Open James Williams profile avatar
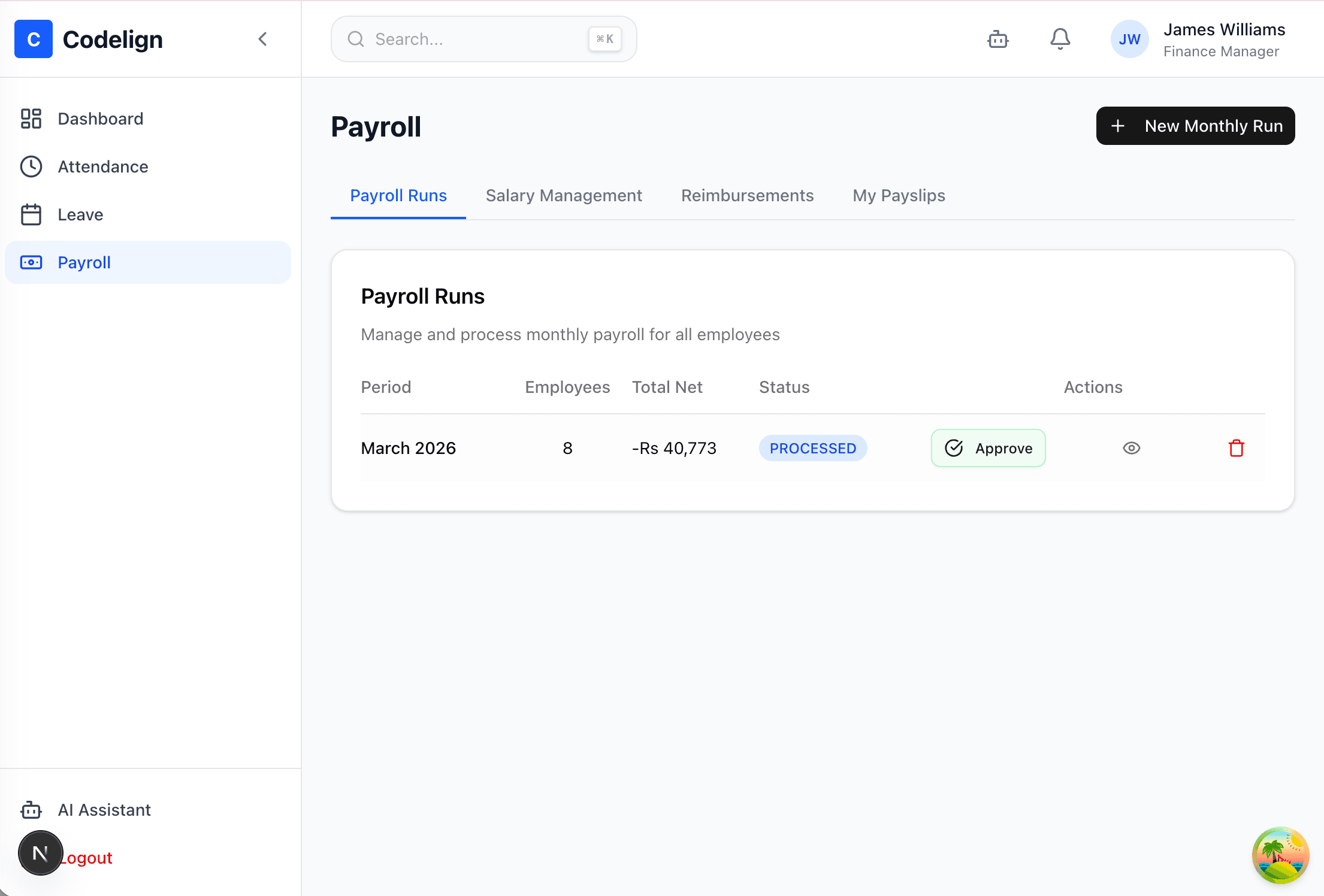The height and width of the screenshot is (896, 1324). coord(1129,38)
